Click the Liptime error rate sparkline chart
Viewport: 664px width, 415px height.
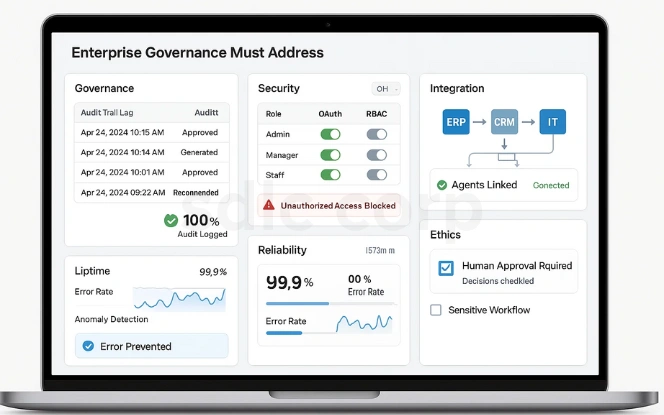point(180,298)
